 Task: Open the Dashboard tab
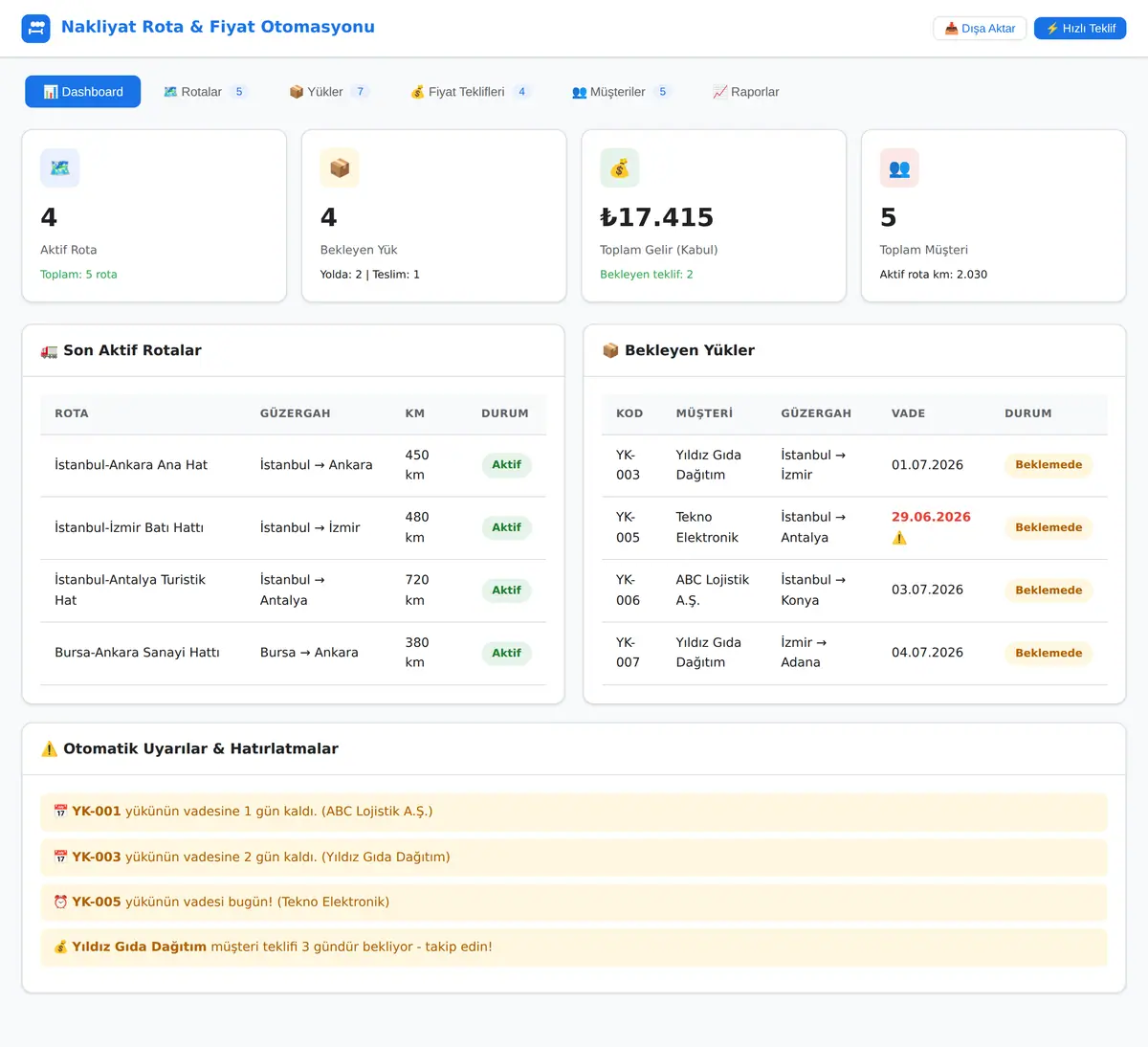pos(82,92)
